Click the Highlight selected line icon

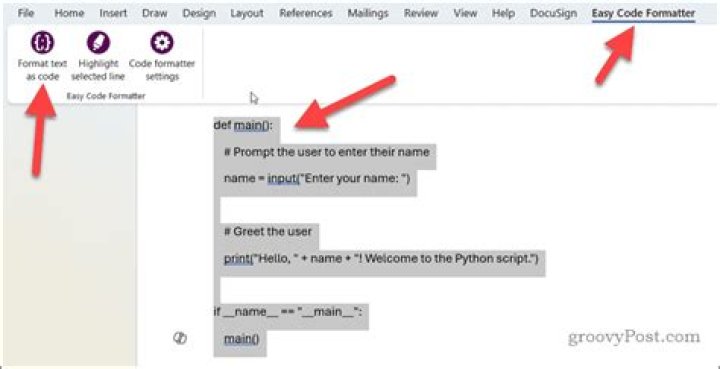click(98, 43)
